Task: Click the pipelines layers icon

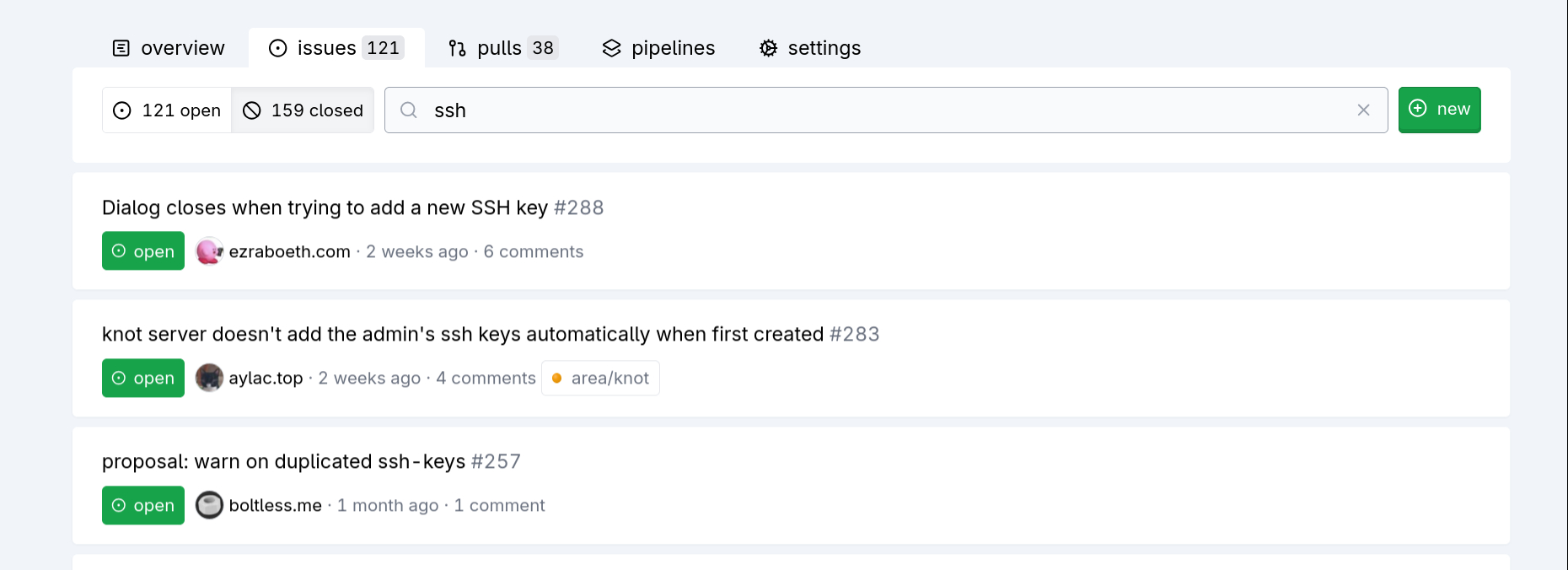Action: (x=611, y=48)
